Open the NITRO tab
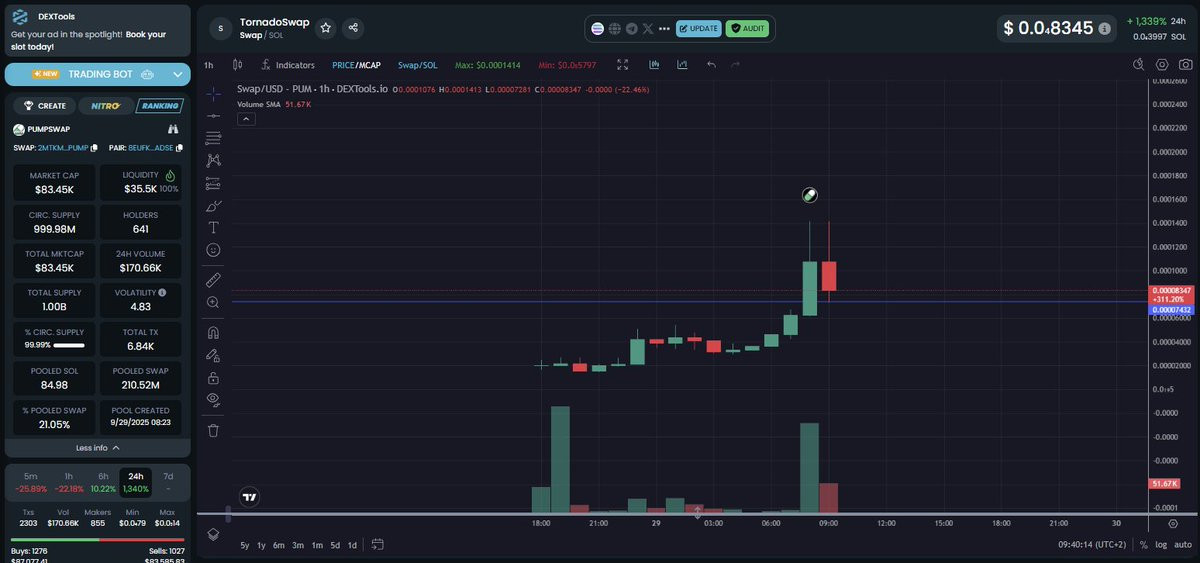This screenshot has height=563, width=1200. click(105, 106)
